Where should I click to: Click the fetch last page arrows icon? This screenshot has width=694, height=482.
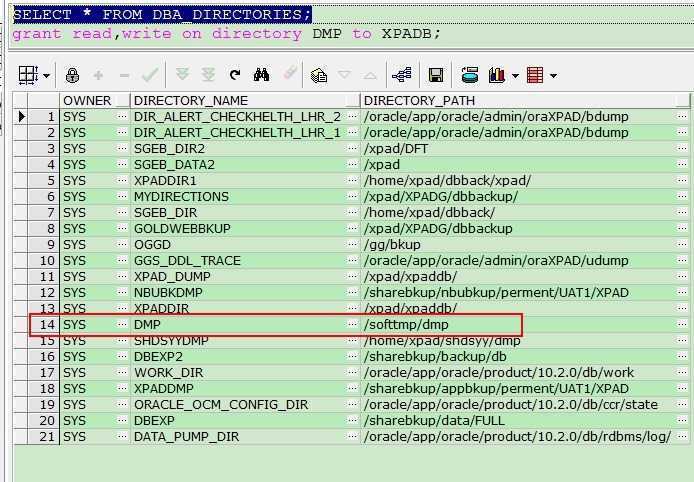pyautogui.click(x=208, y=75)
